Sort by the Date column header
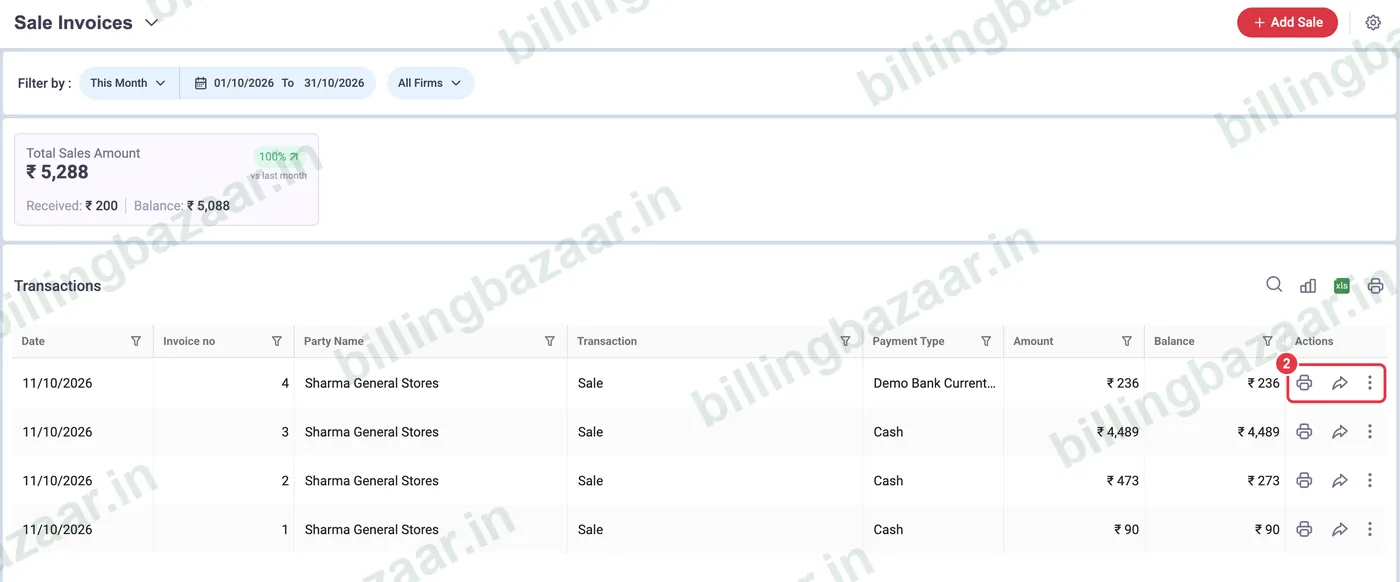 33,341
